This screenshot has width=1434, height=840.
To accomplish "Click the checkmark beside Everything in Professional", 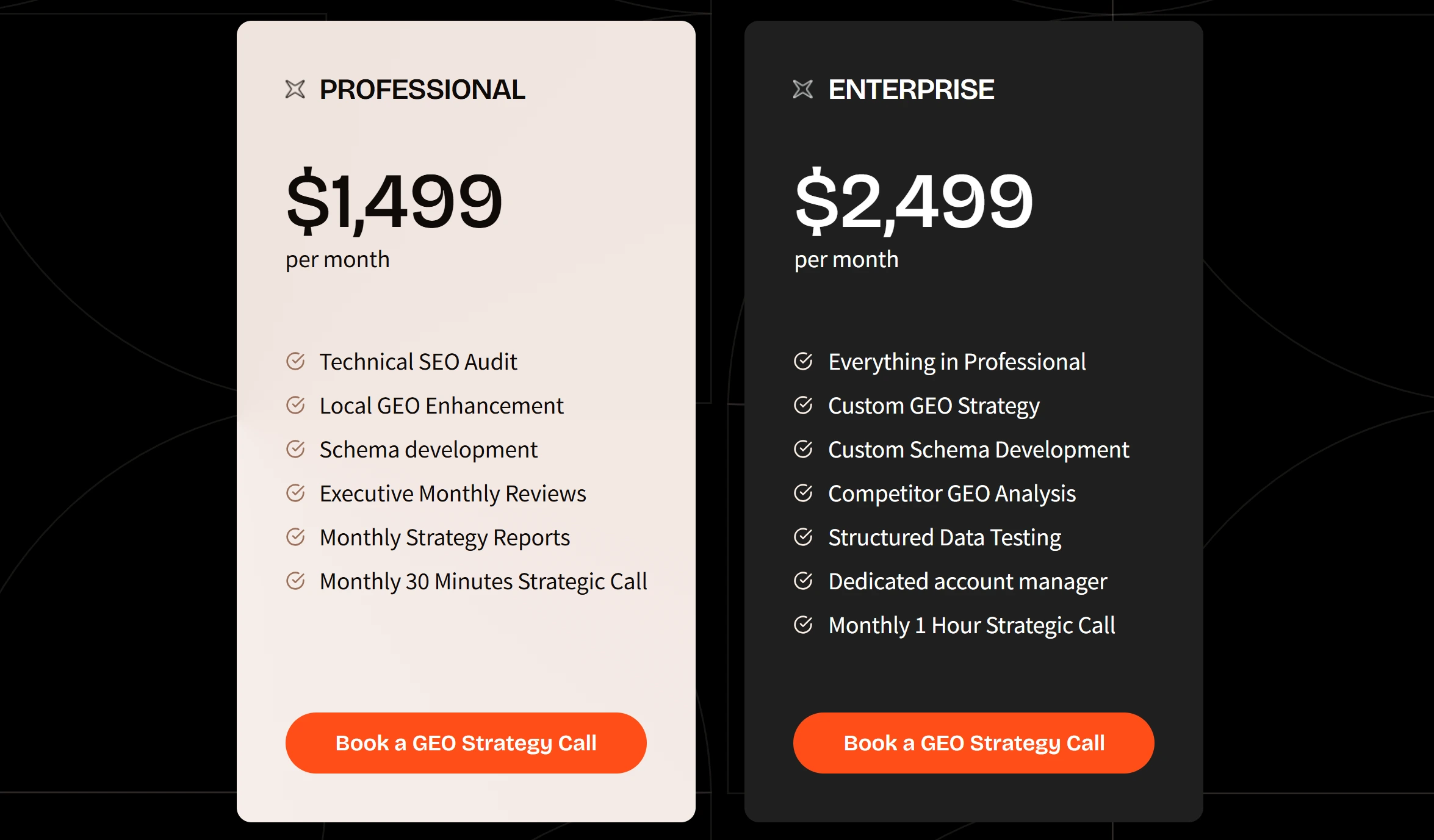I will [804, 362].
